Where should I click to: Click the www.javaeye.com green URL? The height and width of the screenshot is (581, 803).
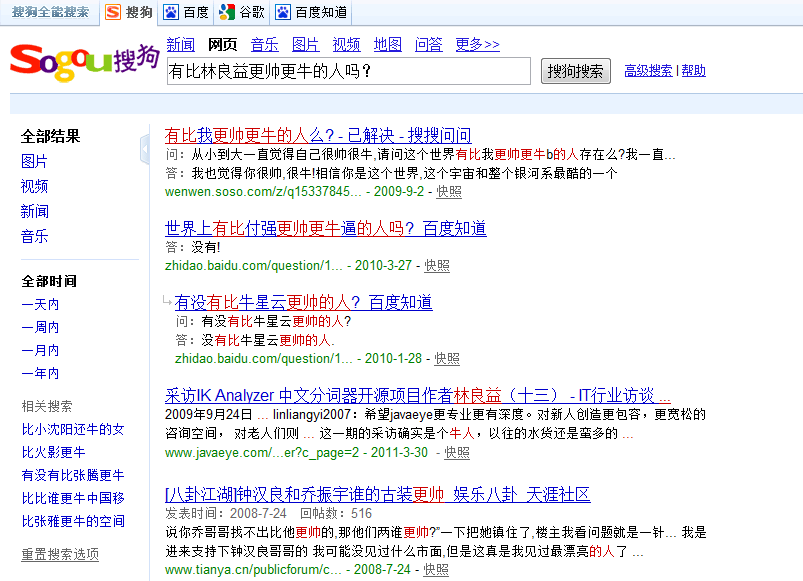262,453
